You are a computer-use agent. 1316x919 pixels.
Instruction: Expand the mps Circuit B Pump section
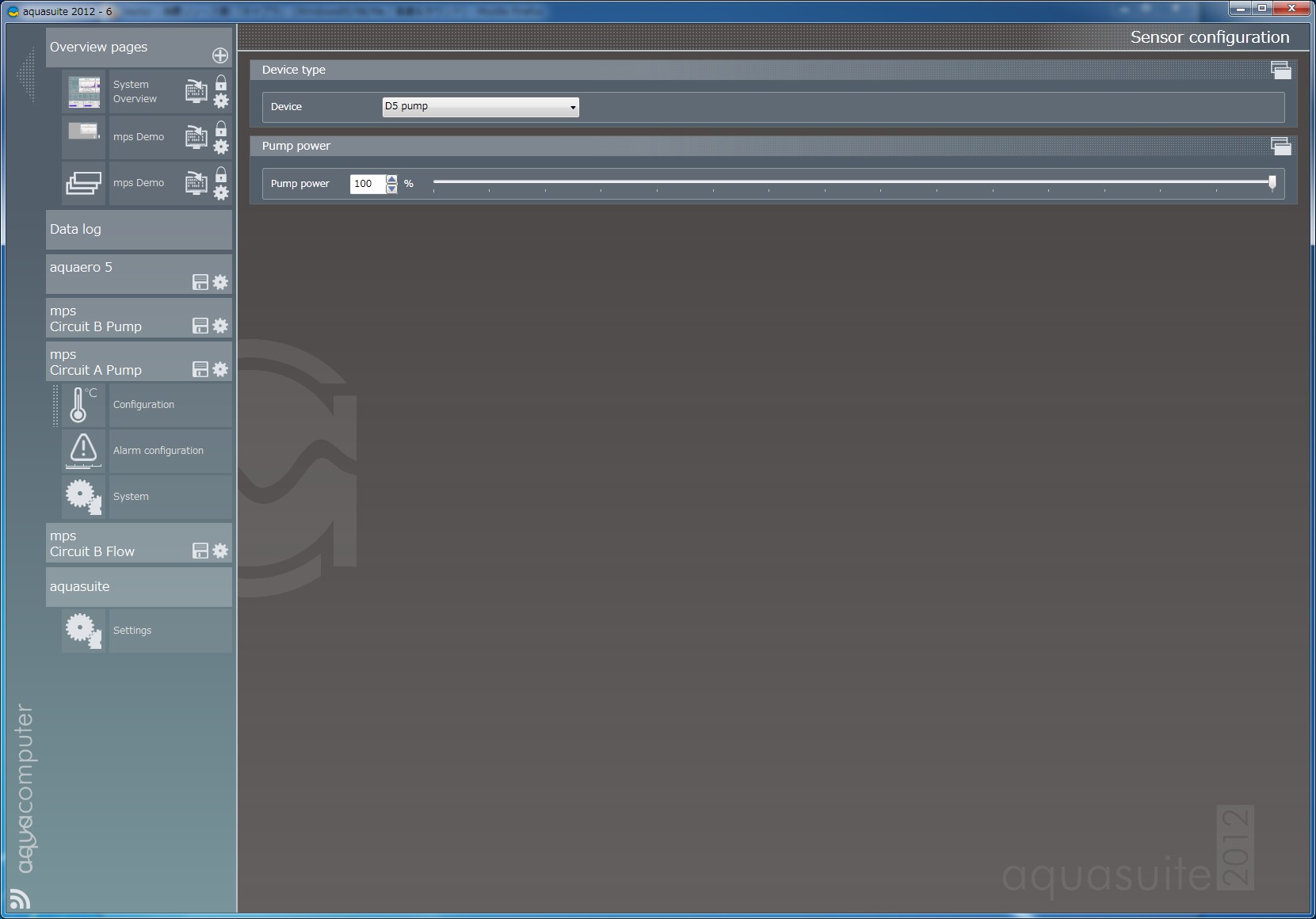[139, 318]
